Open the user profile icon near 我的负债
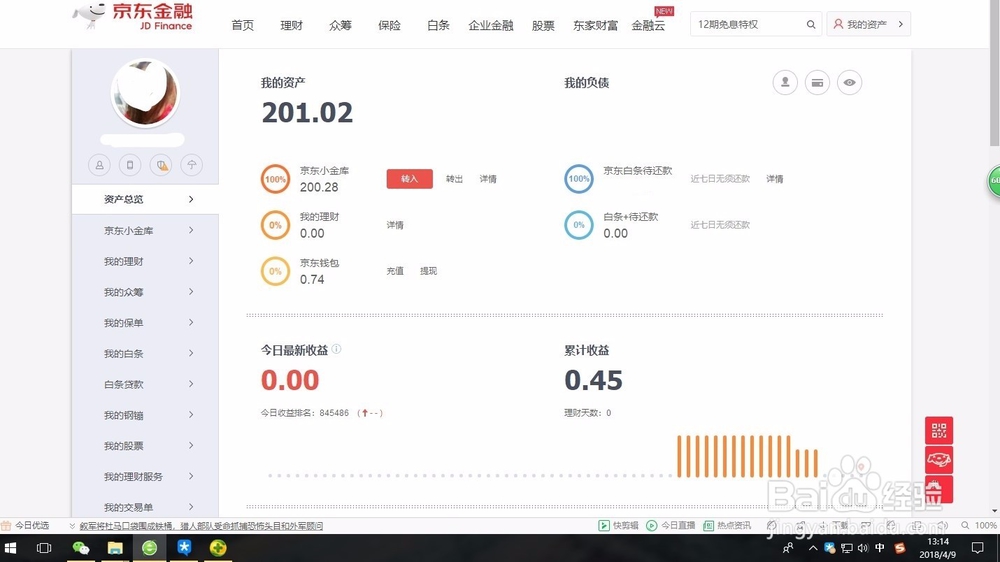Screen dimensions: 1000x562 point(785,83)
